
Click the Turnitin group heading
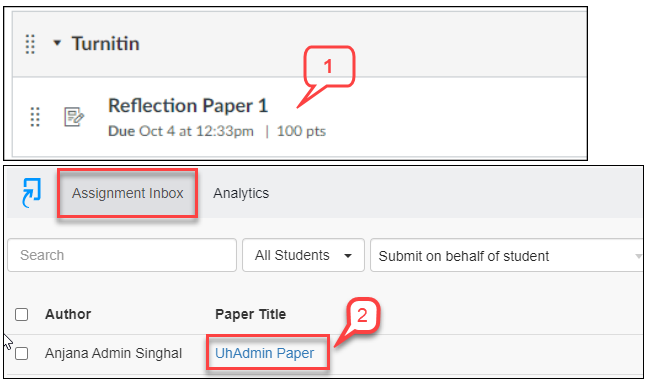coord(105,44)
